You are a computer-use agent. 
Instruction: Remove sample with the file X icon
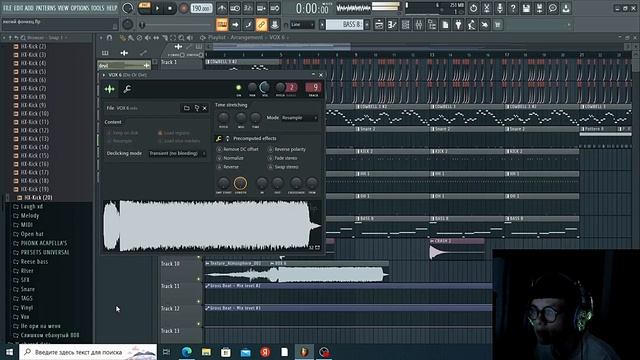pyautogui.click(x=205, y=108)
